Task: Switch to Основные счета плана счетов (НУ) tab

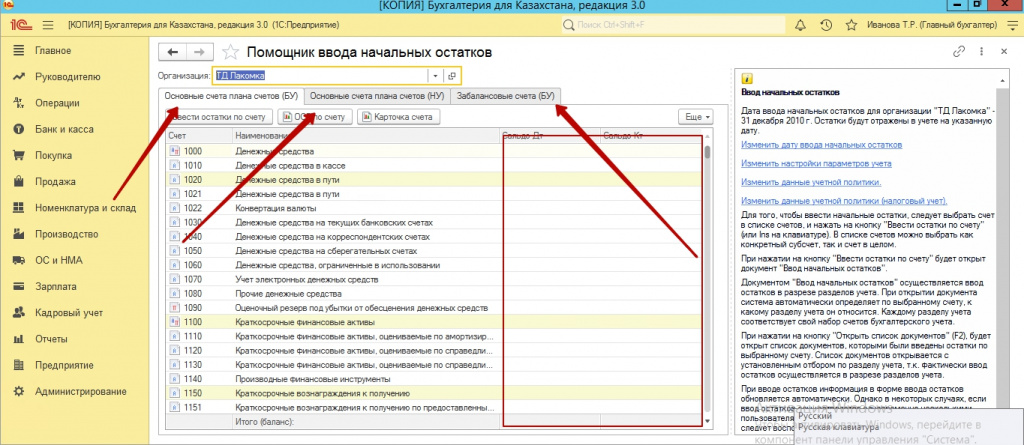Action: 377,96
